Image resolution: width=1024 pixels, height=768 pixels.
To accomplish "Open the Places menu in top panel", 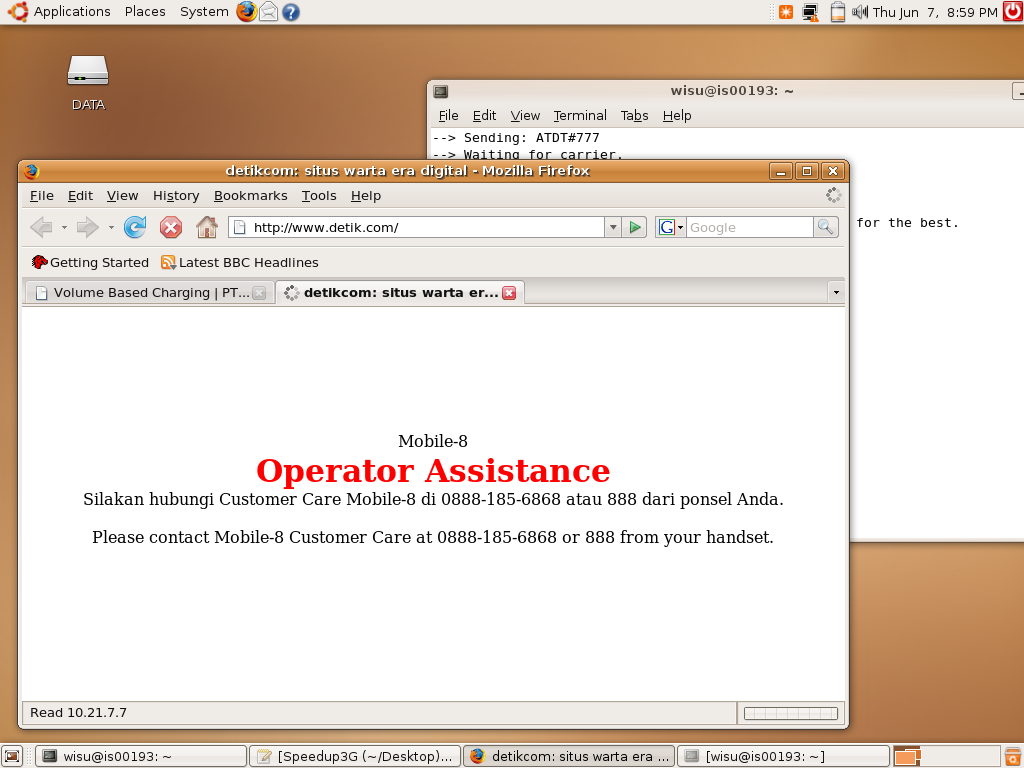I will 145,12.
